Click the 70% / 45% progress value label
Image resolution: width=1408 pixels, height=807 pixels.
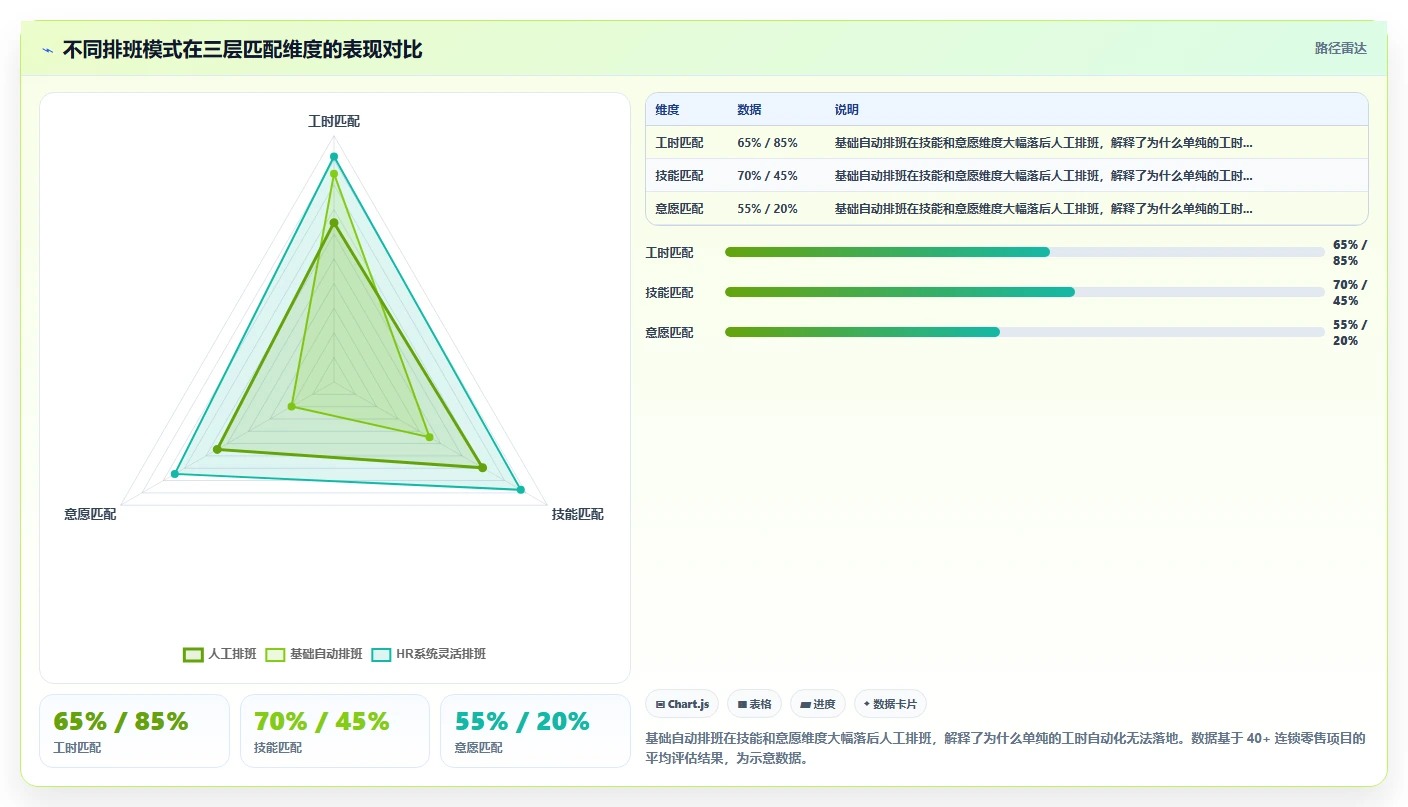(1350, 293)
